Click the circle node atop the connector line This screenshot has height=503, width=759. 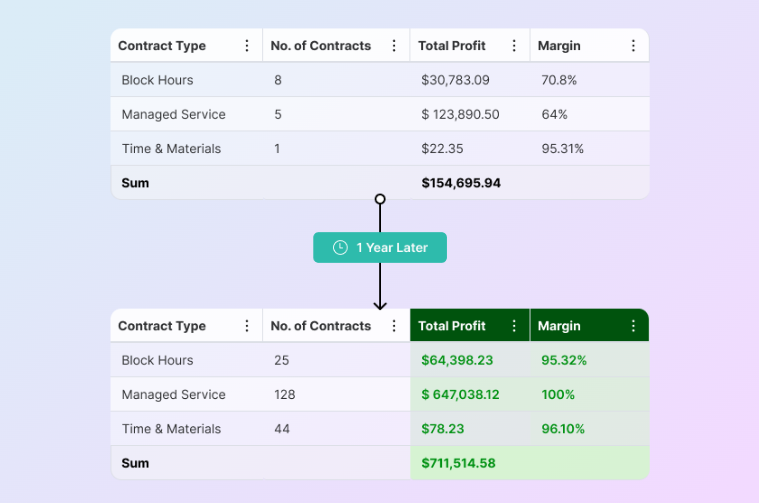[x=380, y=199]
